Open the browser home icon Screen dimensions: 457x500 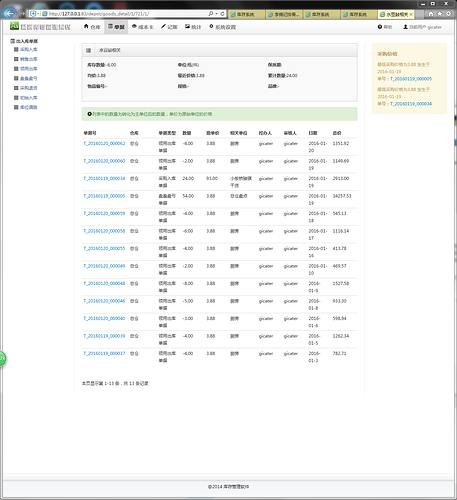(431, 14)
